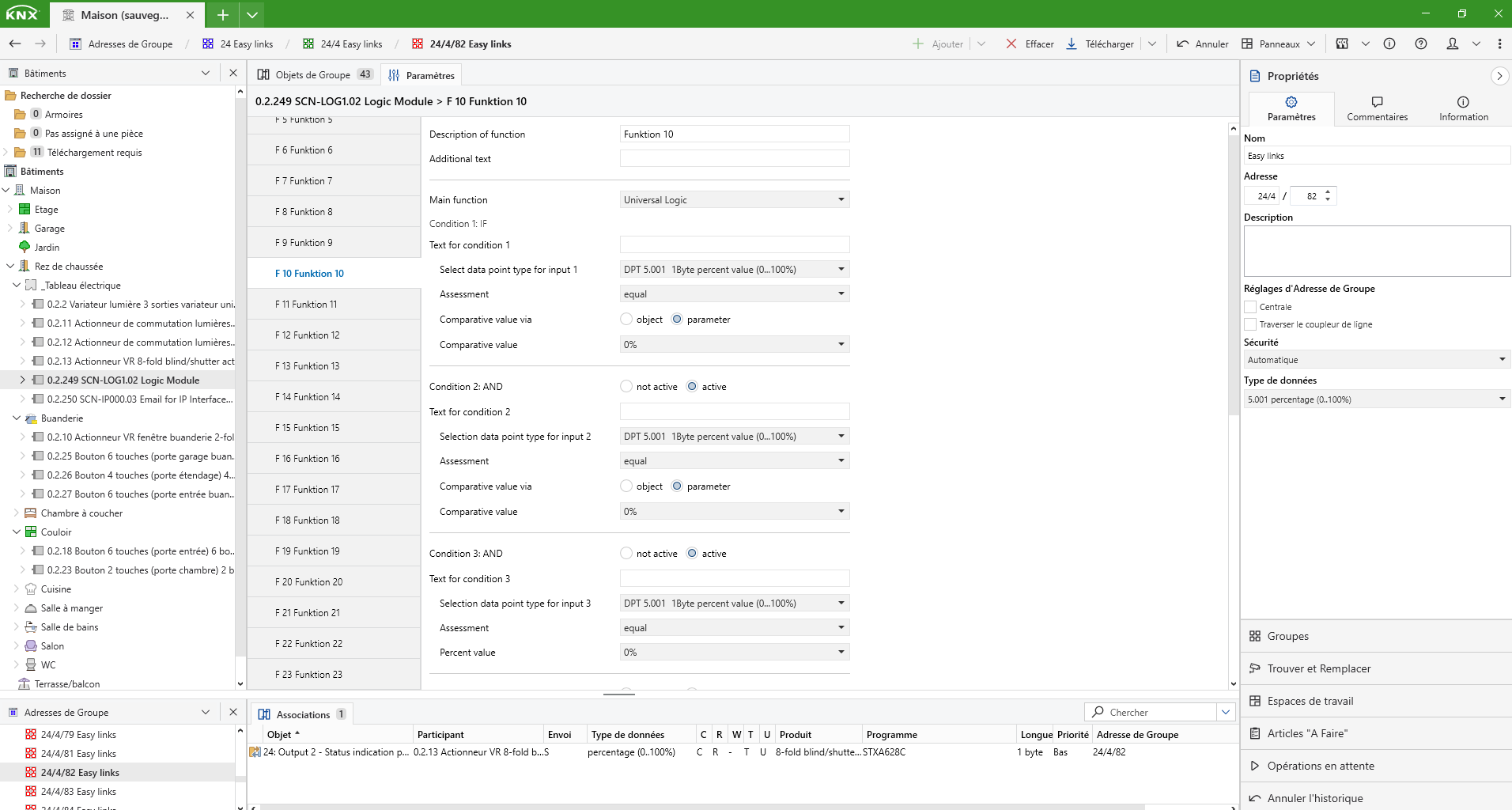Go forward with the right arrow
1512x810 pixels.
40,44
